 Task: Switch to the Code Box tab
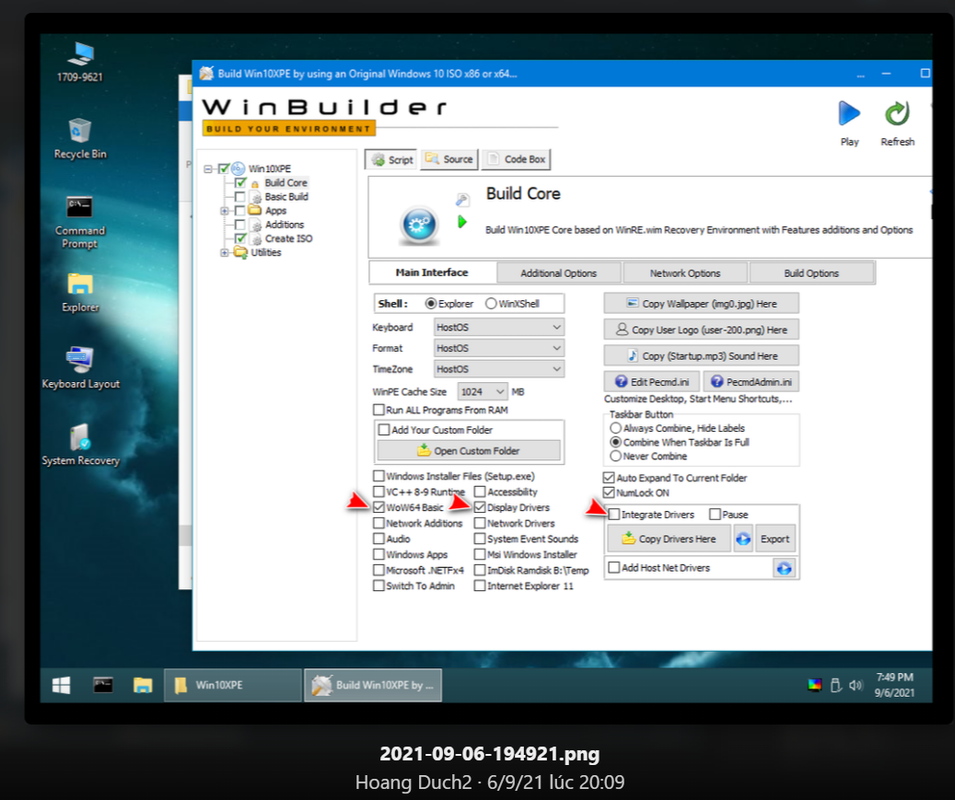516,160
